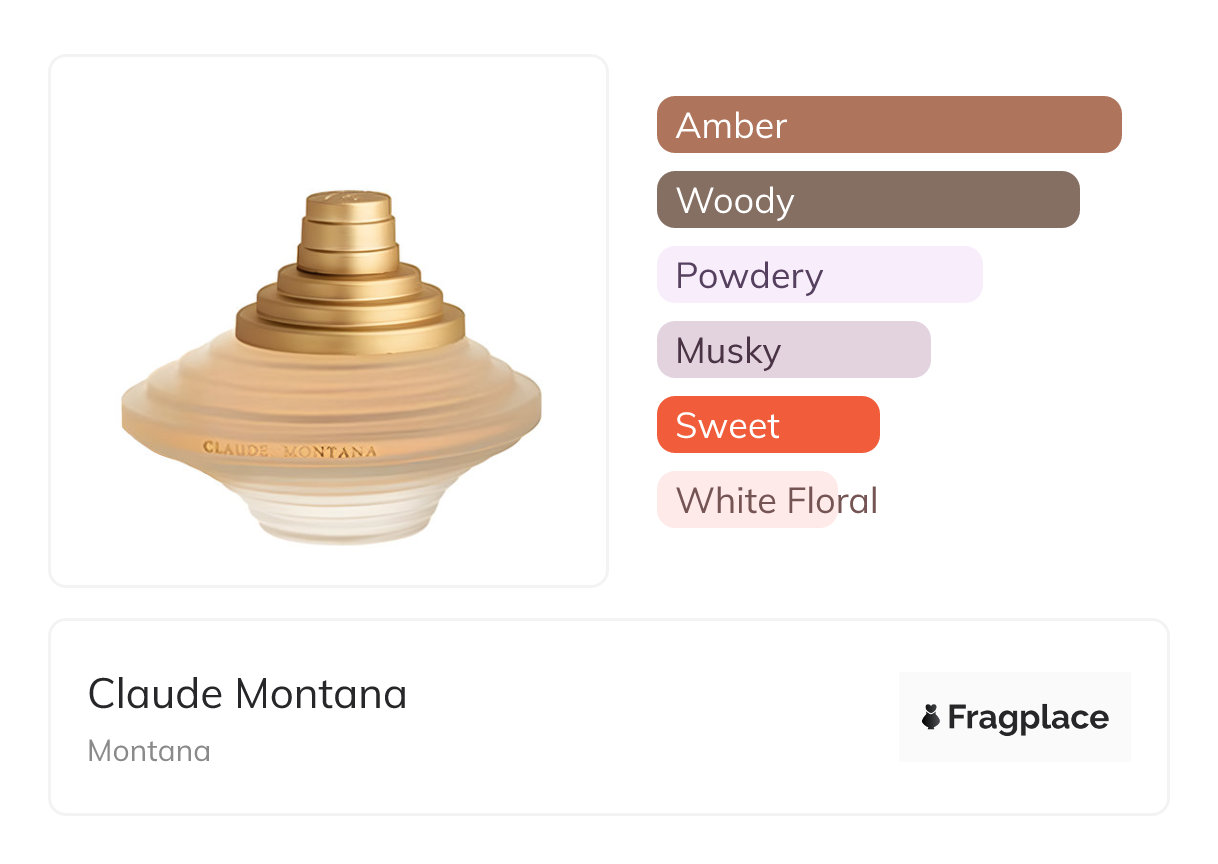Open the perfume bottle product image
Screen dimensions: 1218x864
tap(329, 320)
